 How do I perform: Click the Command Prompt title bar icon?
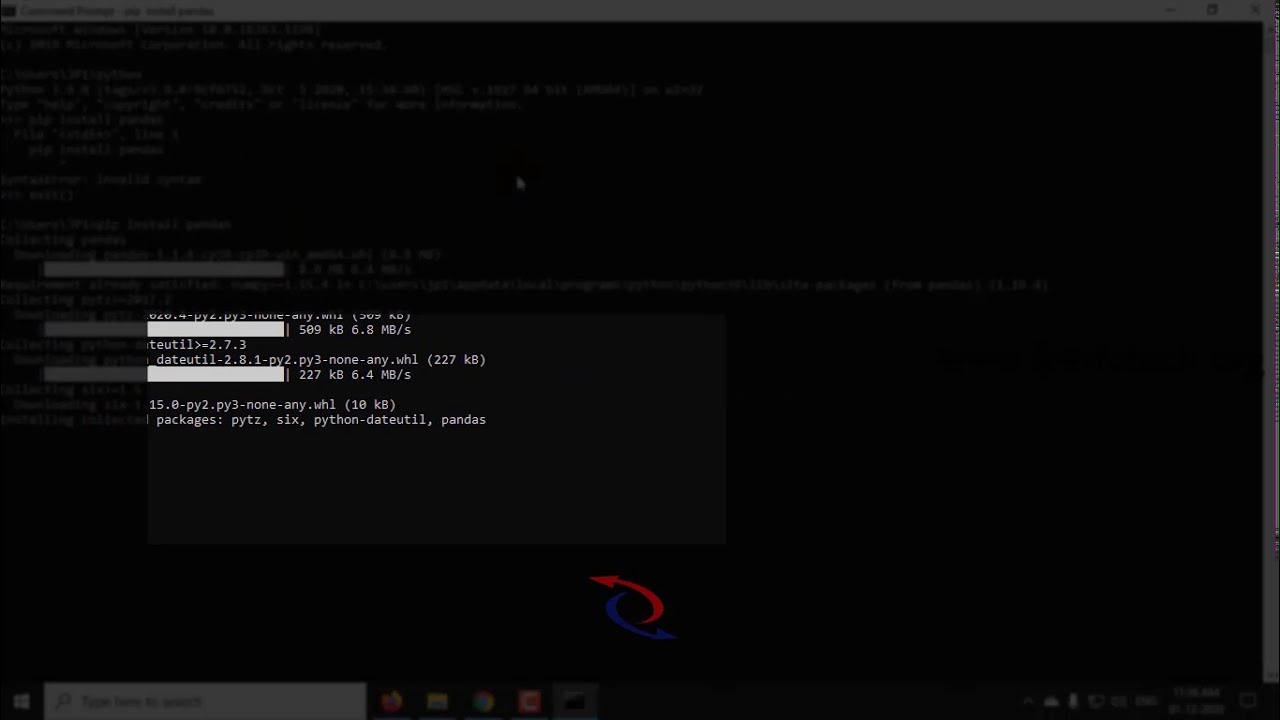pos(9,11)
